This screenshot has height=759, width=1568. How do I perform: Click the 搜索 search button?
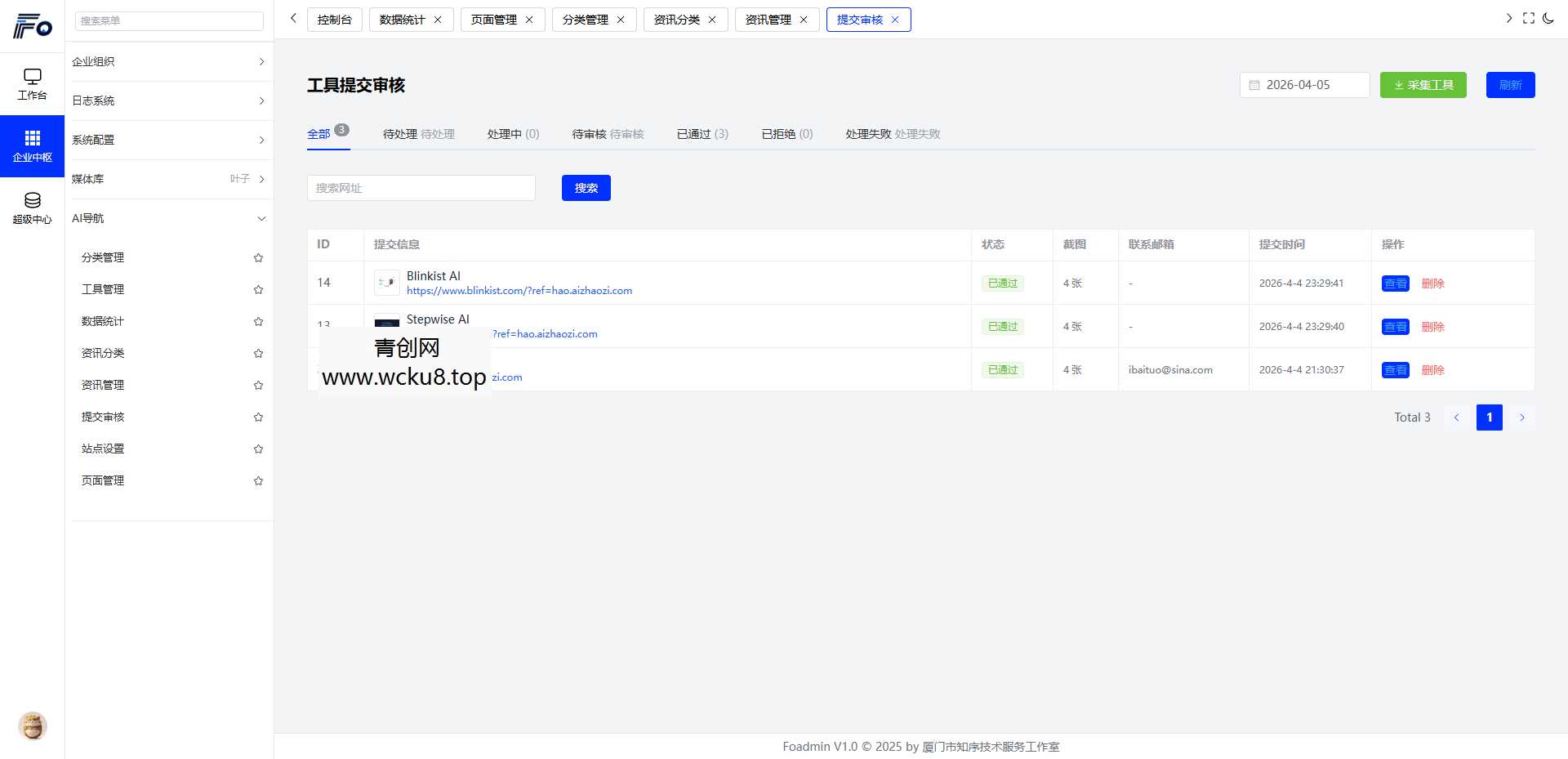coord(586,188)
